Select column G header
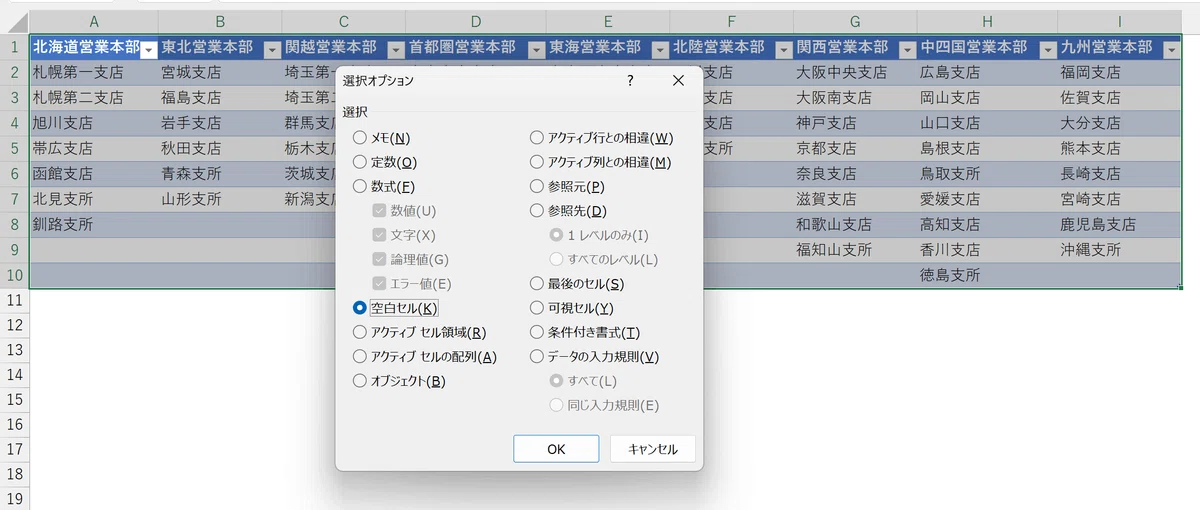This screenshot has width=1200, height=510. pyautogui.click(x=855, y=22)
